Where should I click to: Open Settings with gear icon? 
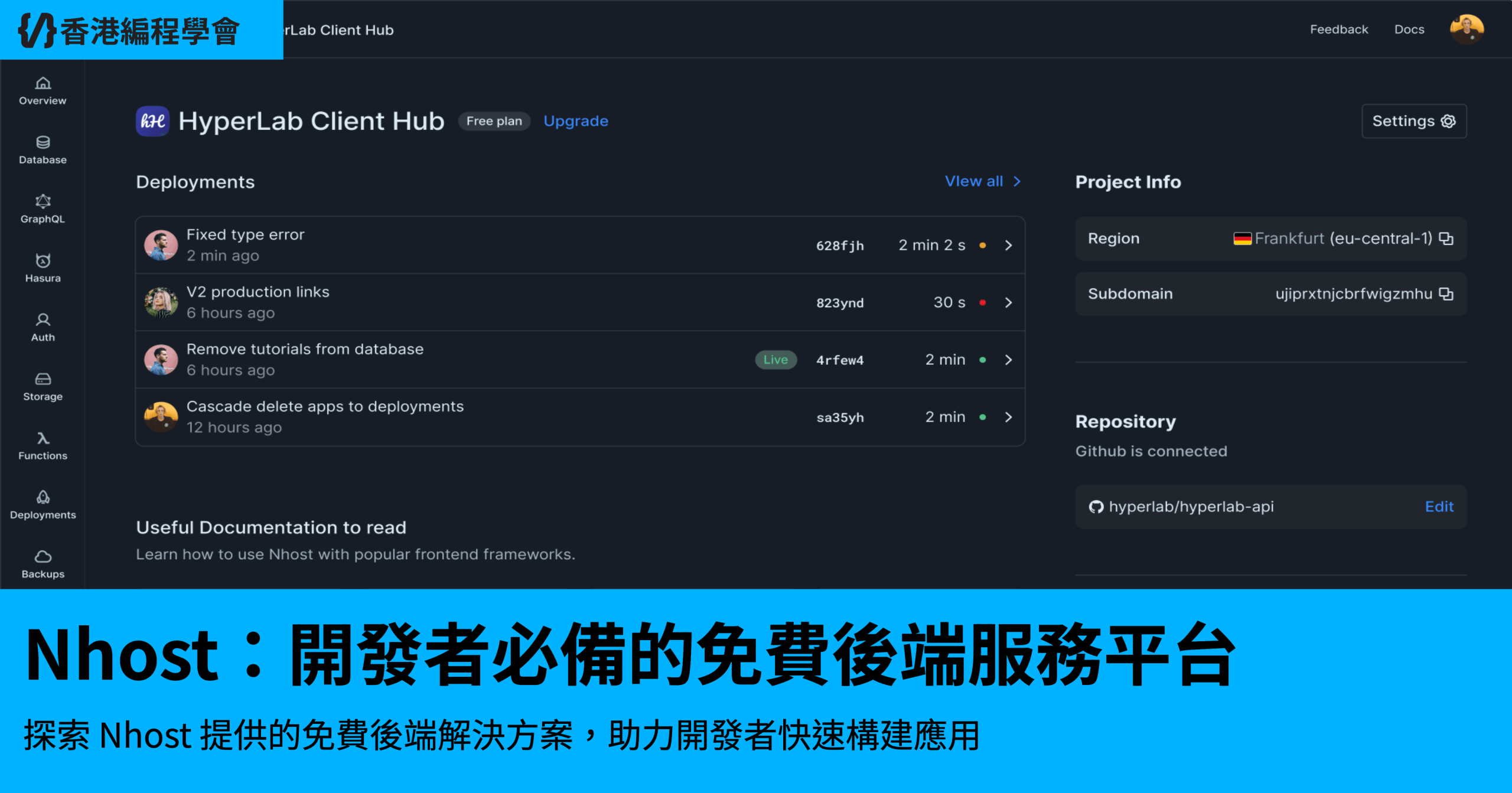[x=1414, y=121]
